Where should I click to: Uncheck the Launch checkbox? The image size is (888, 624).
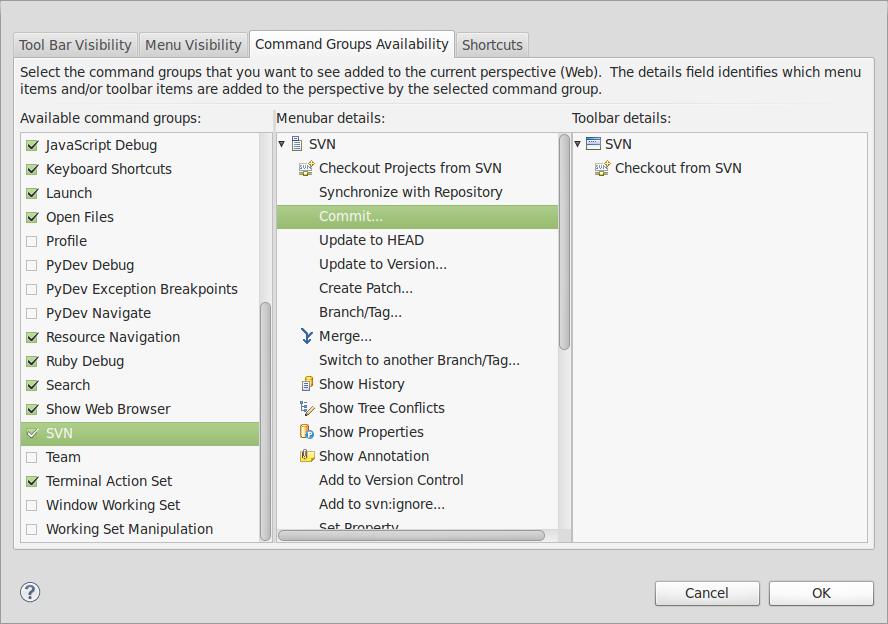(x=32, y=193)
